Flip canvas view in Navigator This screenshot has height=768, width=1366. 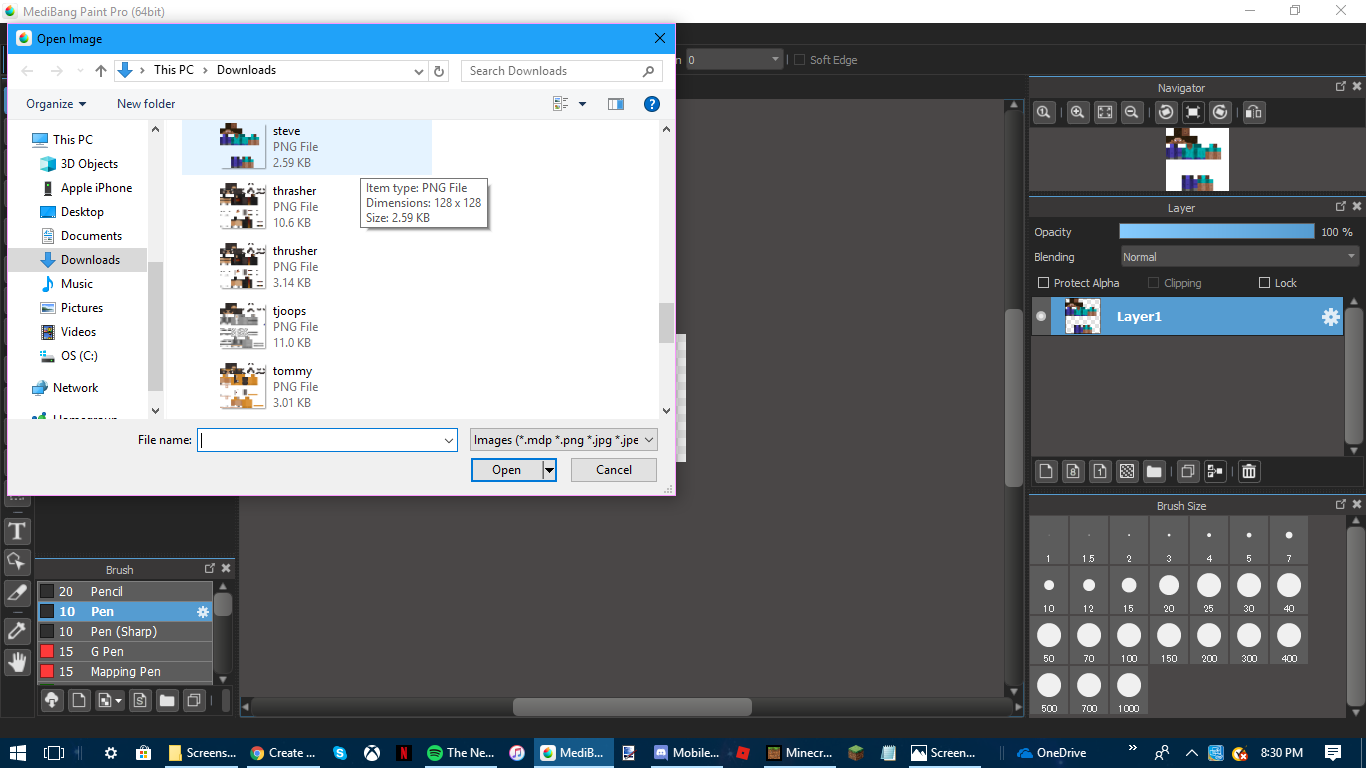(1254, 113)
